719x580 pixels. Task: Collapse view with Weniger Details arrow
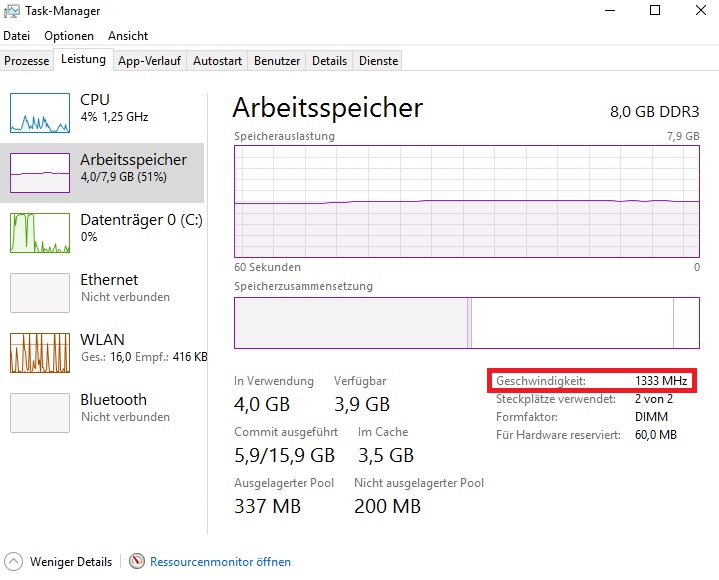[14, 562]
